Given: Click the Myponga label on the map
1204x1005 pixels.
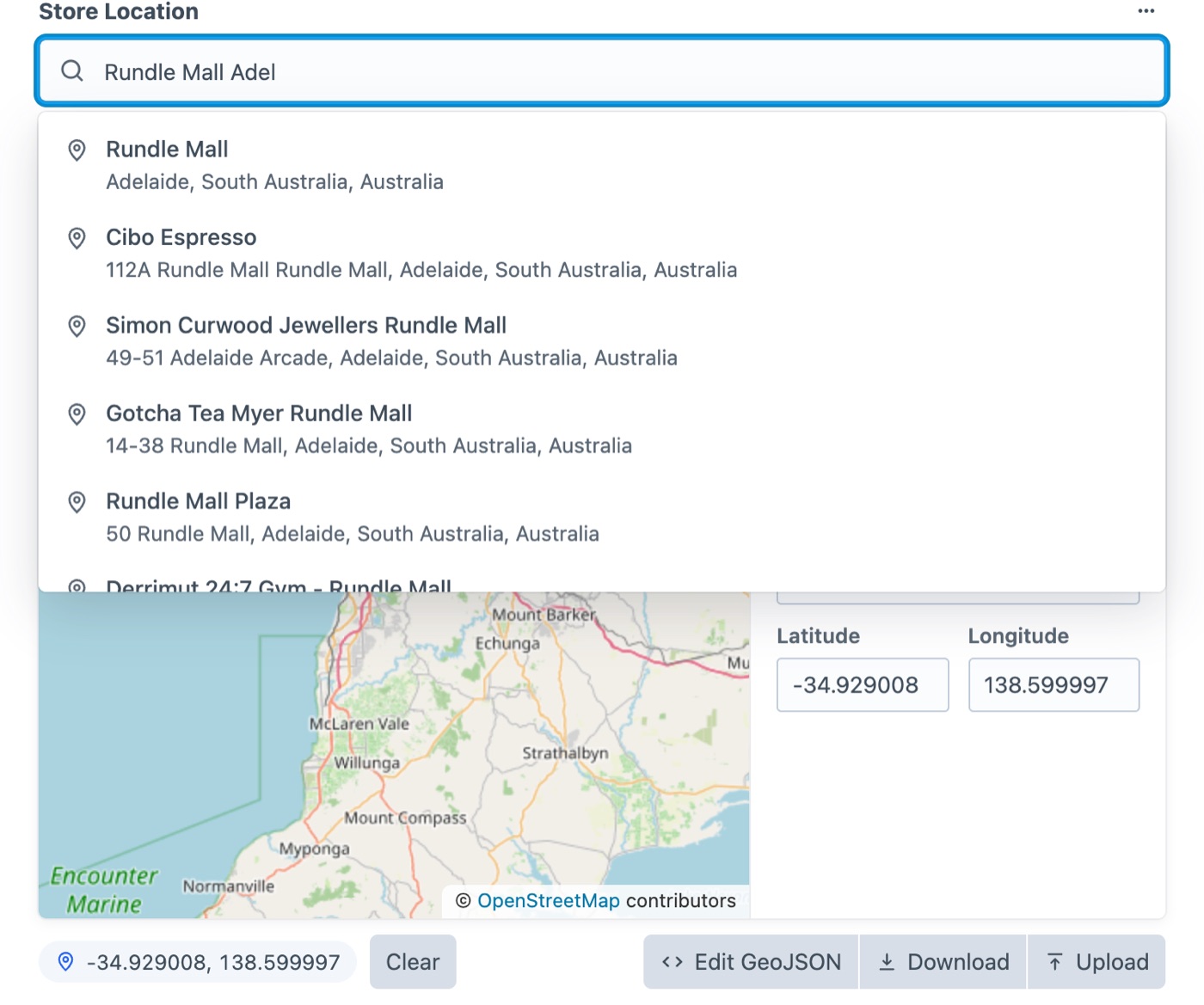Looking at the screenshot, I should [314, 849].
